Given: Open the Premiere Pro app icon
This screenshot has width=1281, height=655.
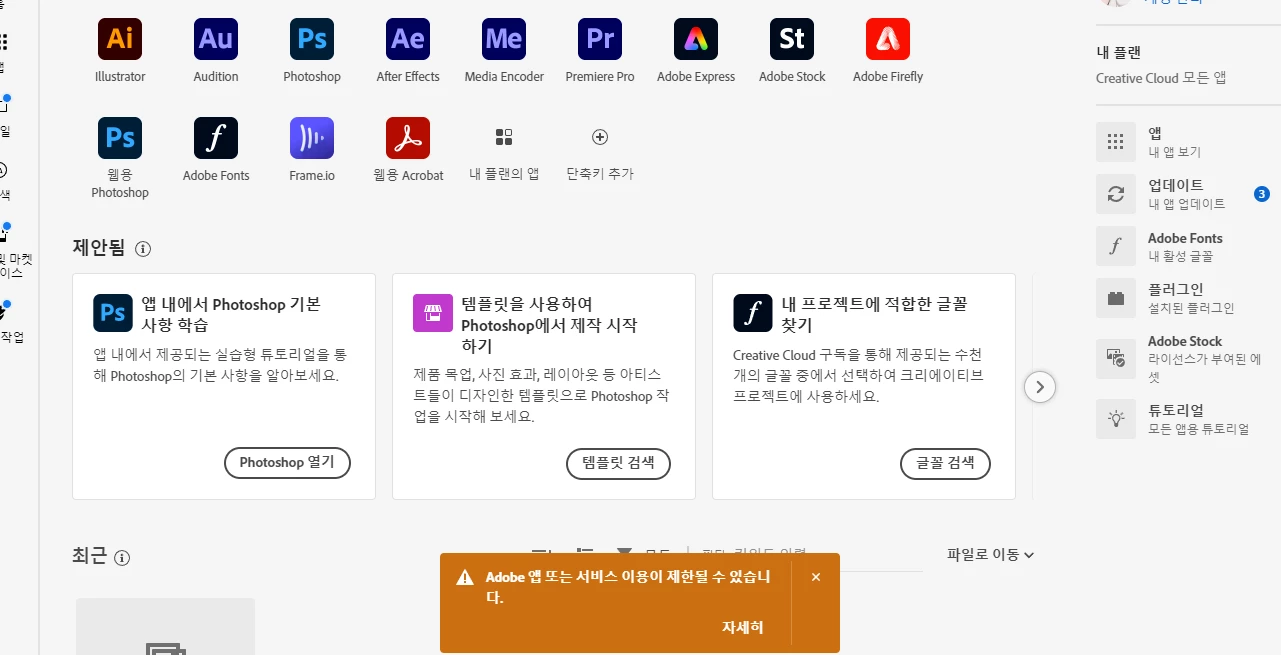Looking at the screenshot, I should click(x=600, y=39).
